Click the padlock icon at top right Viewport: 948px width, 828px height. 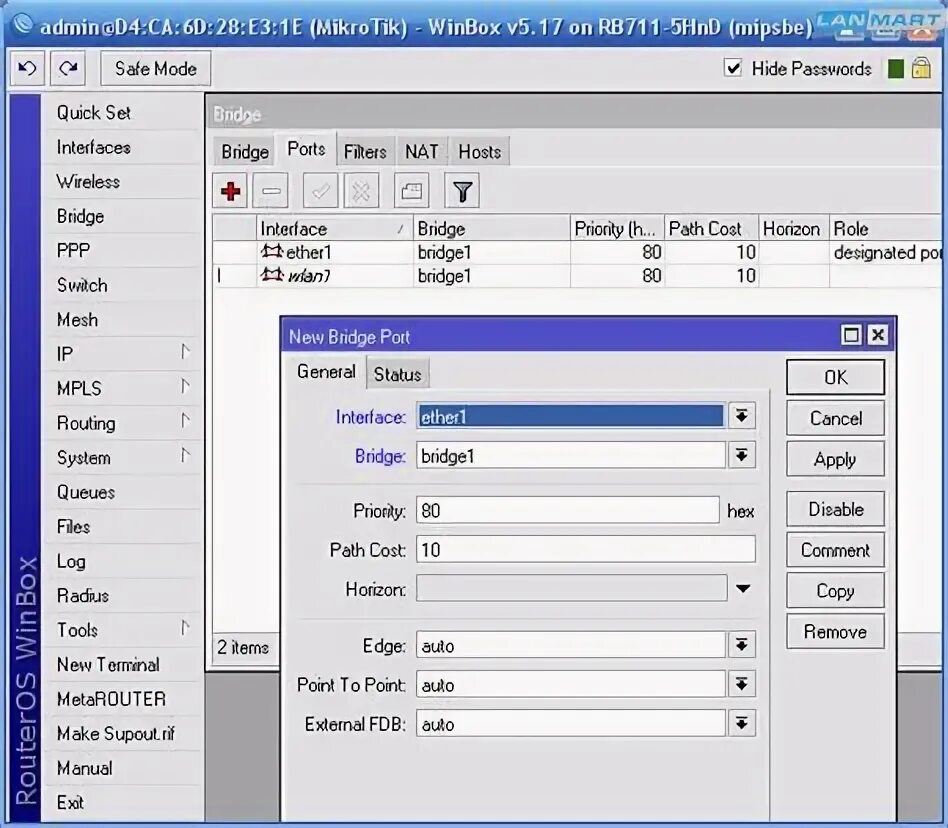pos(921,68)
